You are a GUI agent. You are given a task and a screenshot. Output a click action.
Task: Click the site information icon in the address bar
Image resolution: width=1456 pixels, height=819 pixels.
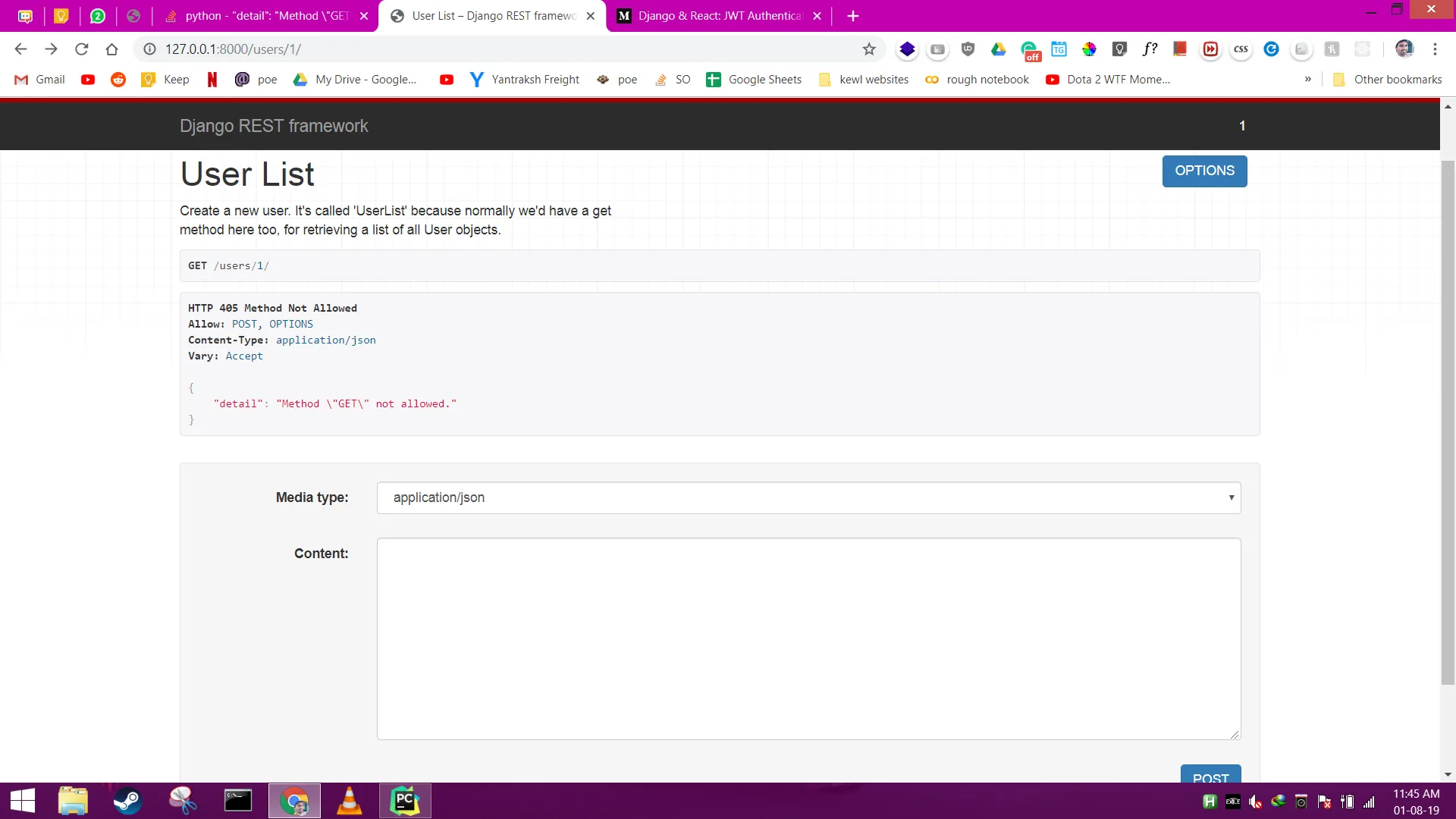pyautogui.click(x=150, y=49)
